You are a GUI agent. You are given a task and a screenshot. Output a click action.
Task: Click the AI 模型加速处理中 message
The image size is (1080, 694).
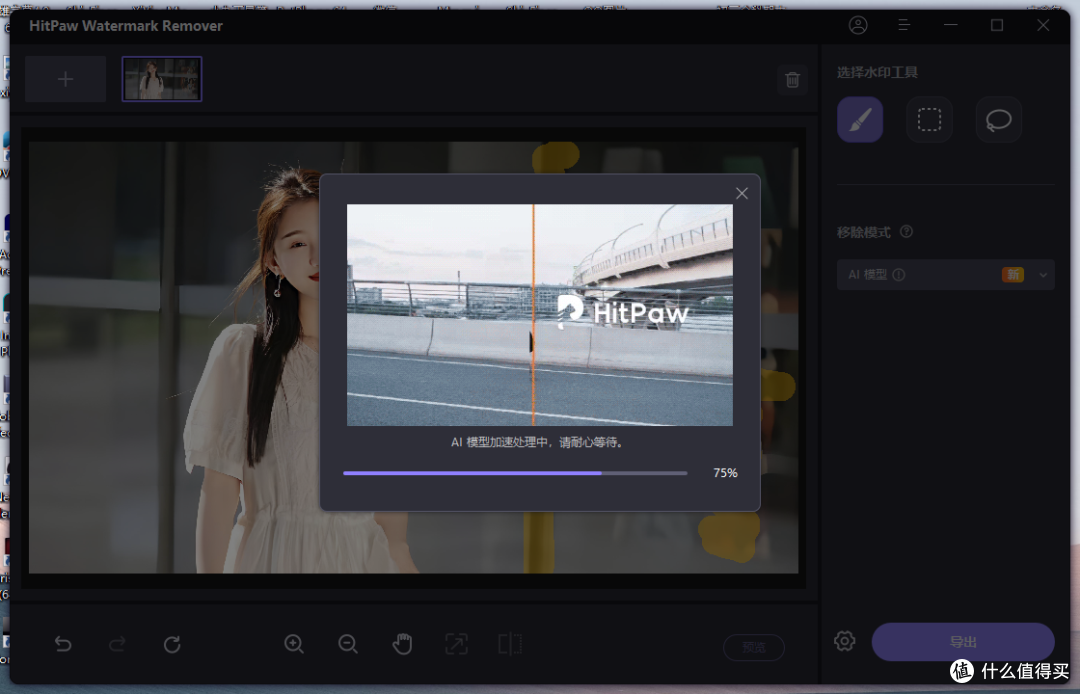(537, 442)
